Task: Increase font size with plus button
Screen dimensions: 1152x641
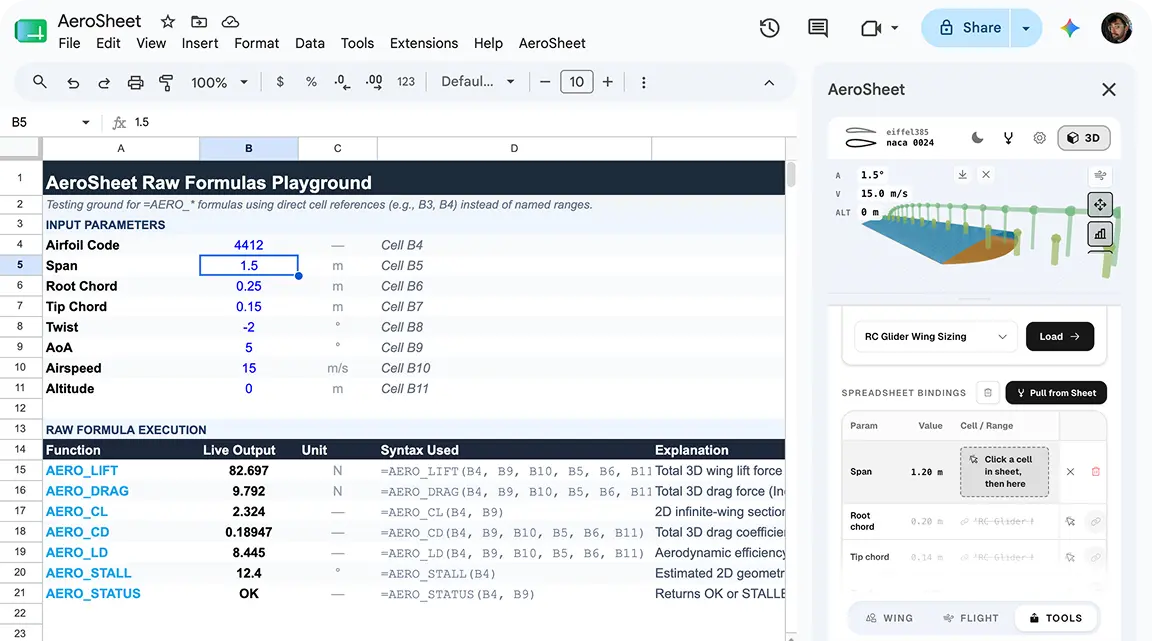Action: 608,82
